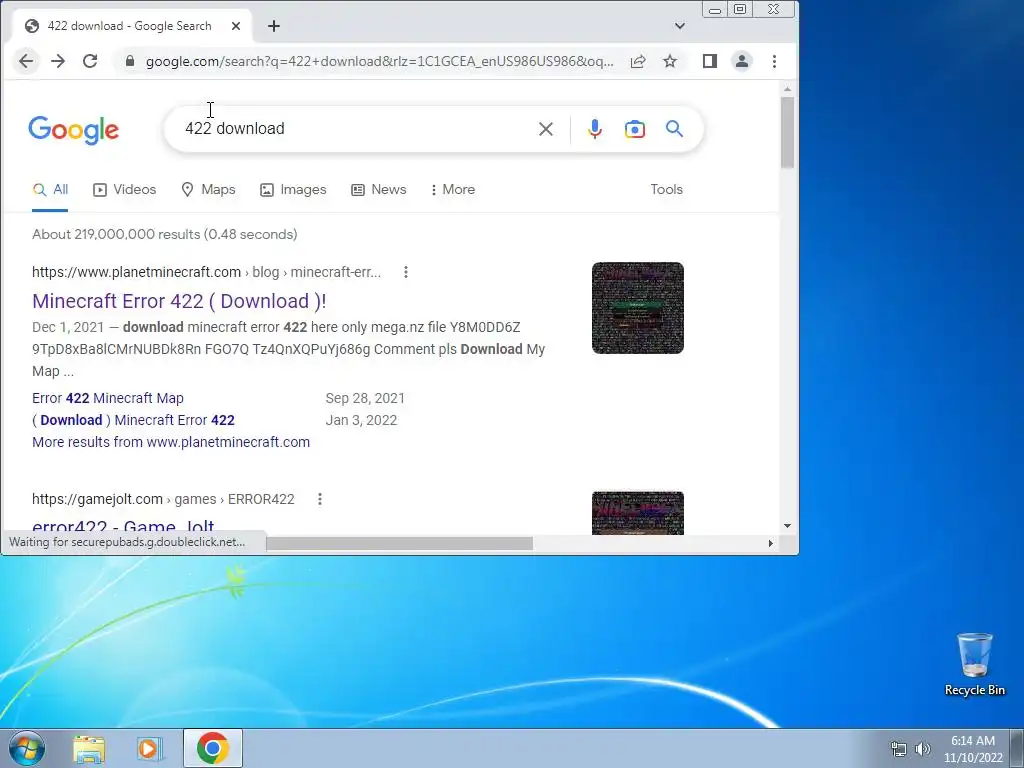
Task: Click the scroll up arrow
Action: [x=787, y=89]
